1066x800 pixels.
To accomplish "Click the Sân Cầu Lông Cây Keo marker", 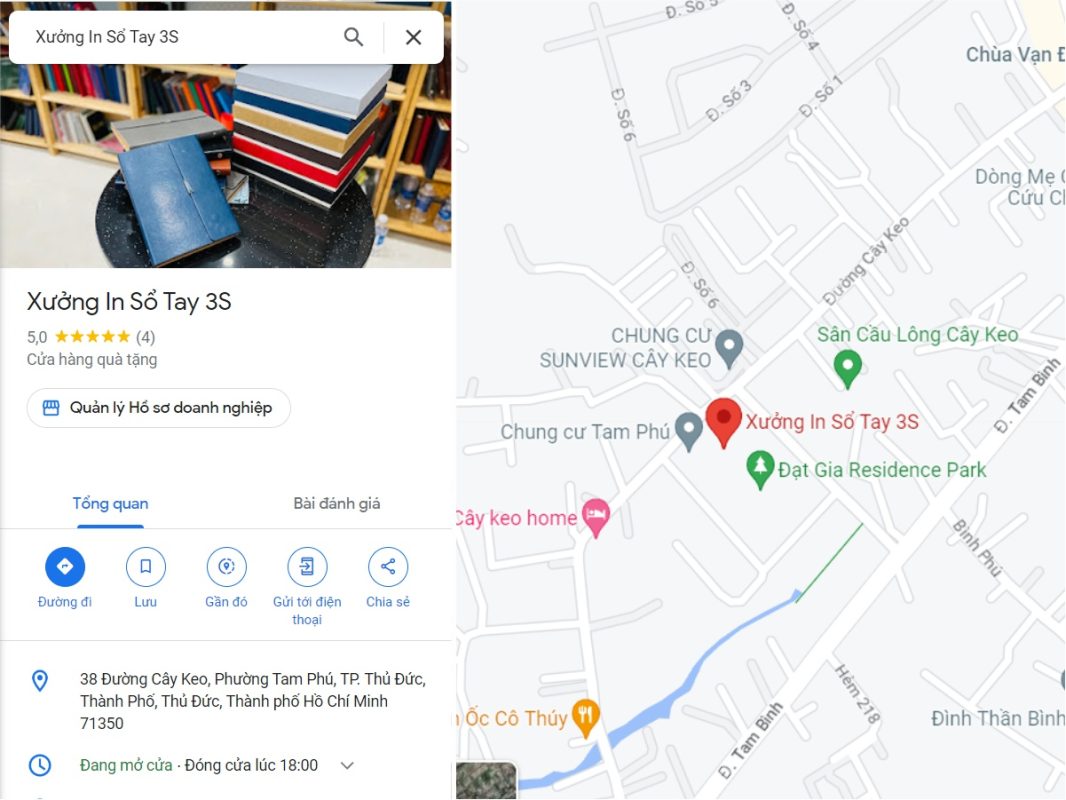I will pos(848,368).
